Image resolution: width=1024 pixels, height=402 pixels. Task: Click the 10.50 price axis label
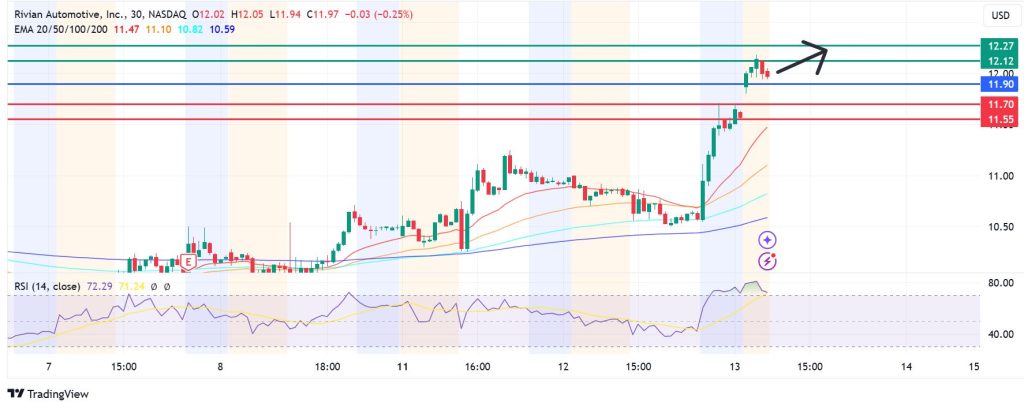pyautogui.click(x=1000, y=226)
